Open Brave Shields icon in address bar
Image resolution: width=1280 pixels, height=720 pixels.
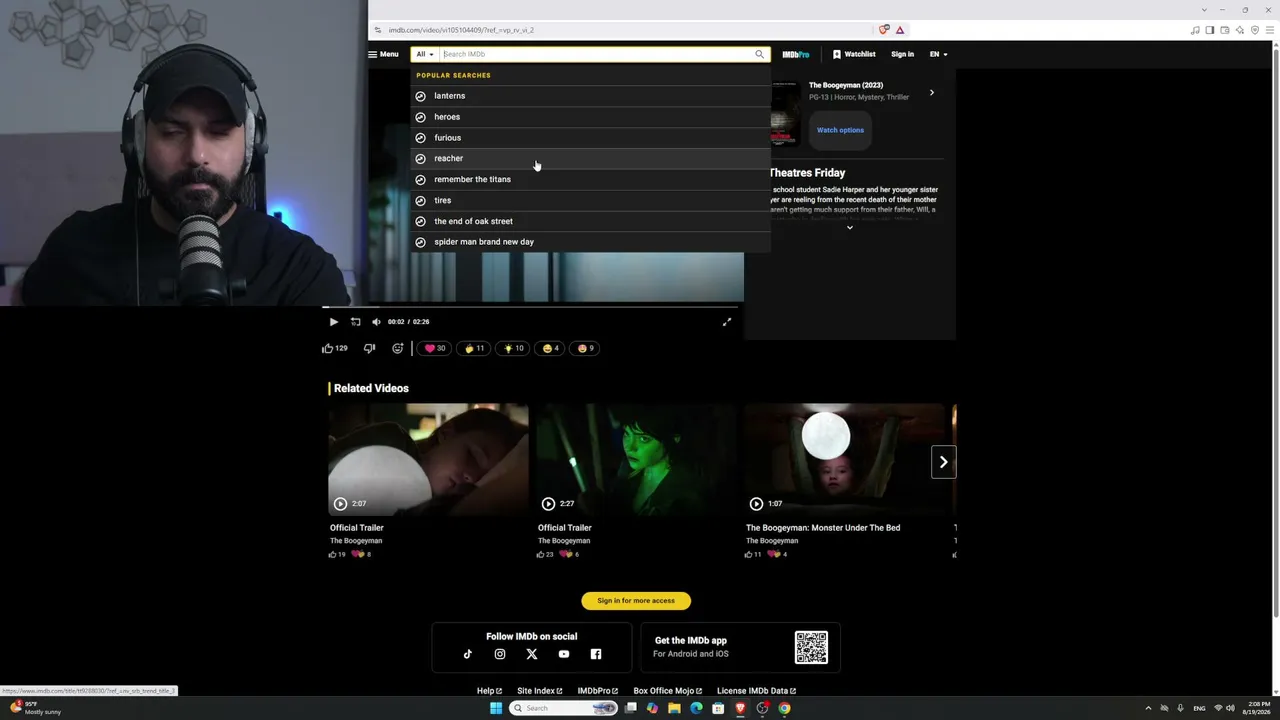point(884,30)
